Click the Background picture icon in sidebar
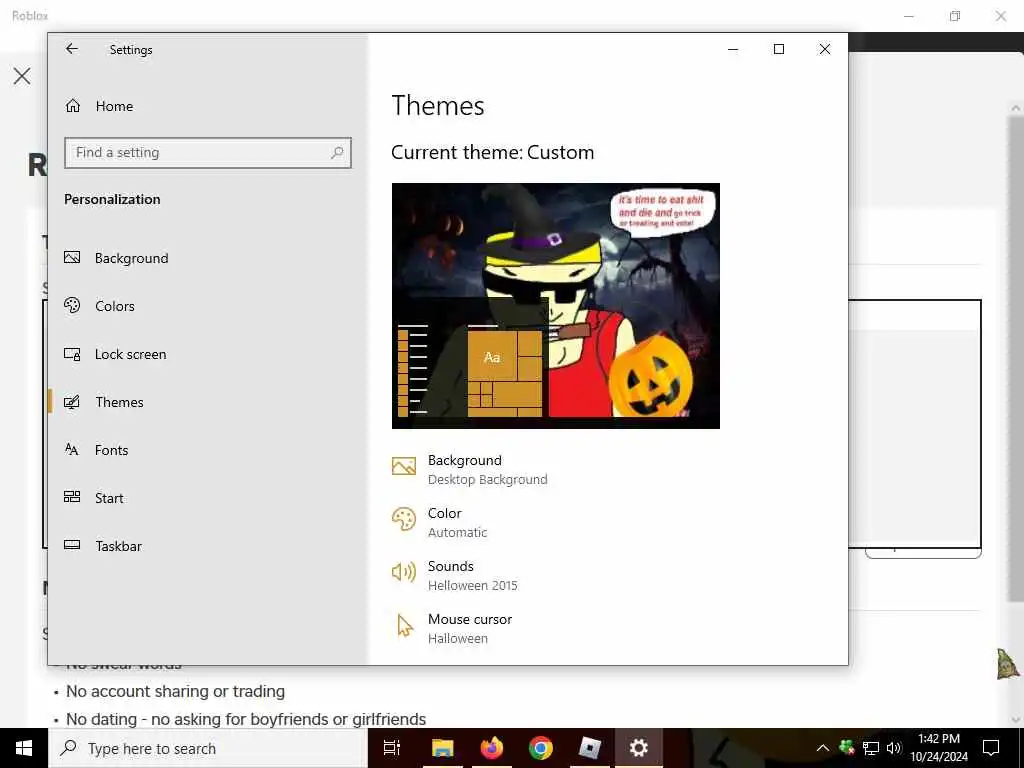The image size is (1024, 768). (x=72, y=257)
